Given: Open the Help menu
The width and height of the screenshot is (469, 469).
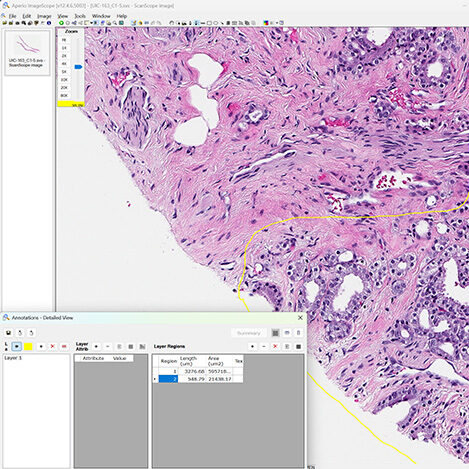Looking at the screenshot, I should (x=122, y=16).
